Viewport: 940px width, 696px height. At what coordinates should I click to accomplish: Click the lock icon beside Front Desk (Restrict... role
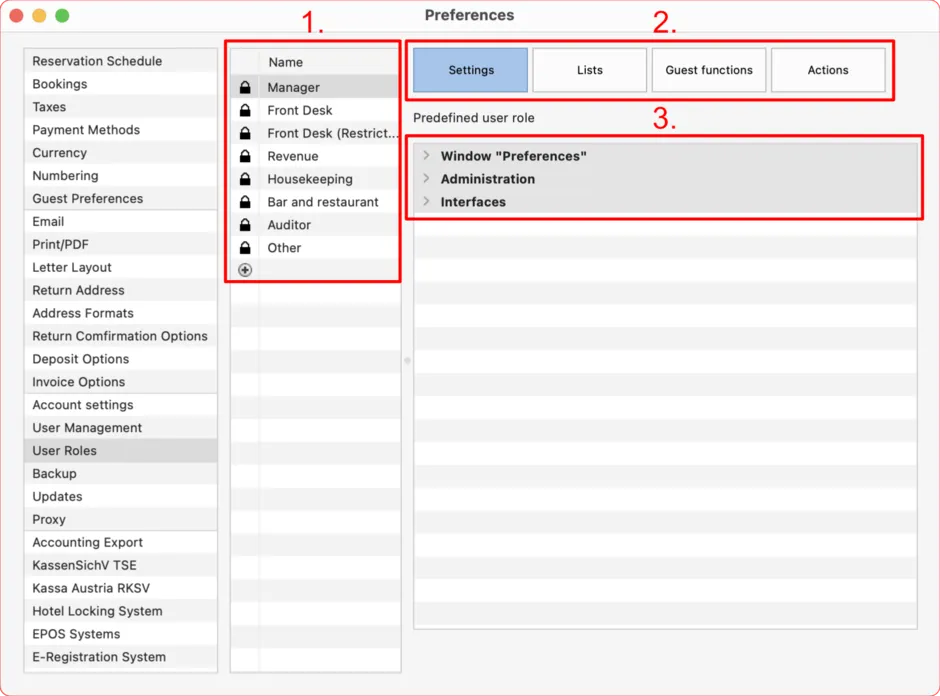point(245,133)
